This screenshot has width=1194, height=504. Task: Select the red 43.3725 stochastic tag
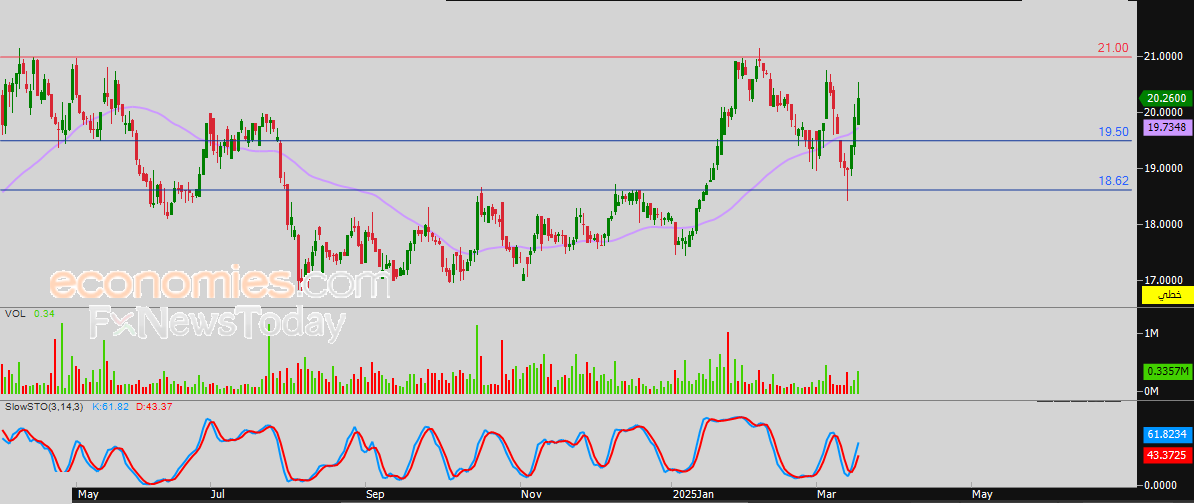point(1167,455)
